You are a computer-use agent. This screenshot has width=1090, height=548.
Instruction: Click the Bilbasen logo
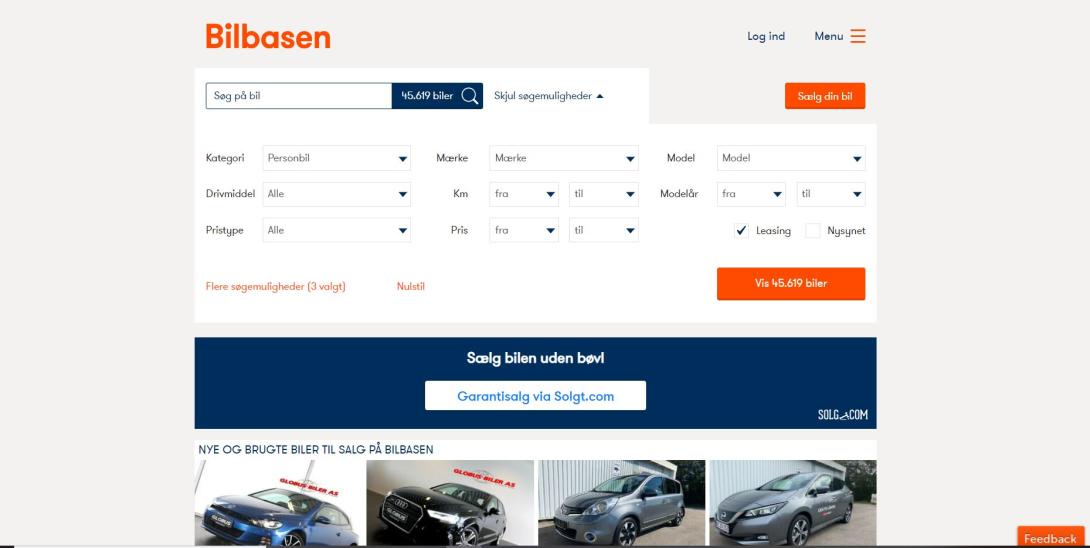267,37
